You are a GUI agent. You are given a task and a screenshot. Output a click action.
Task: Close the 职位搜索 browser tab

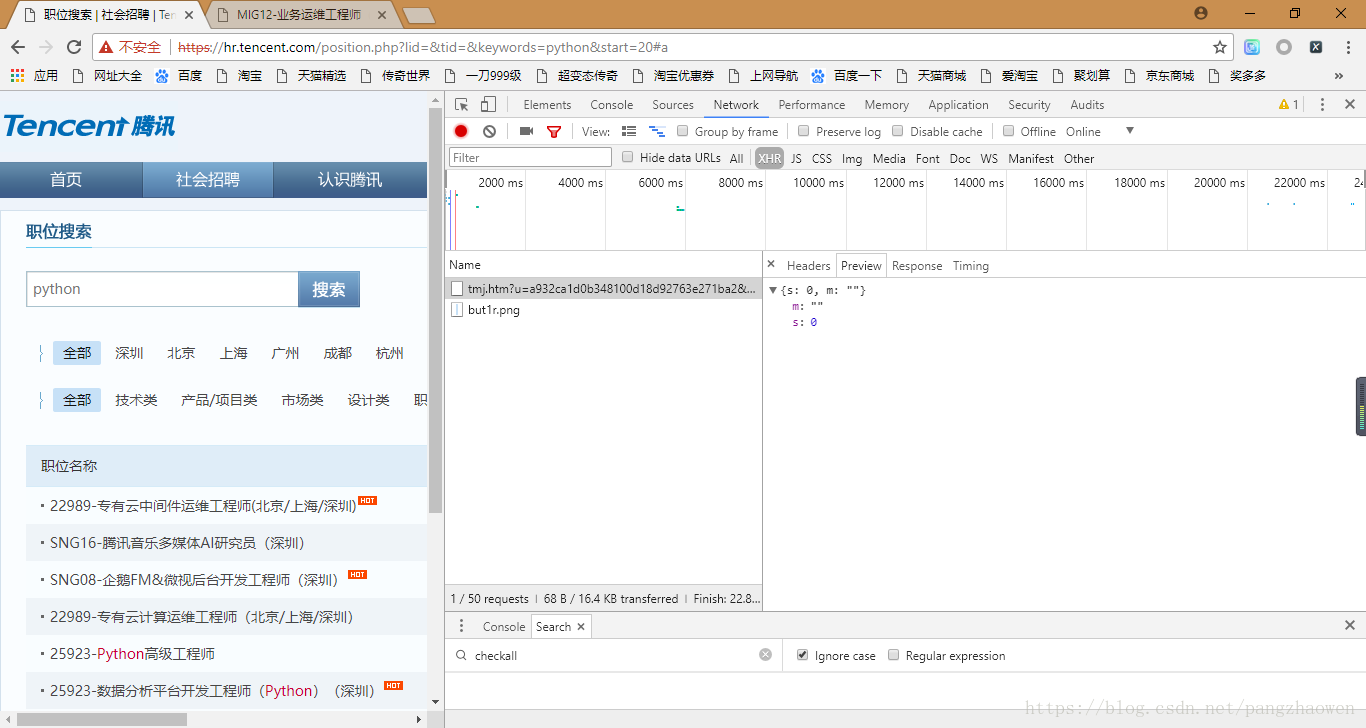(x=189, y=15)
